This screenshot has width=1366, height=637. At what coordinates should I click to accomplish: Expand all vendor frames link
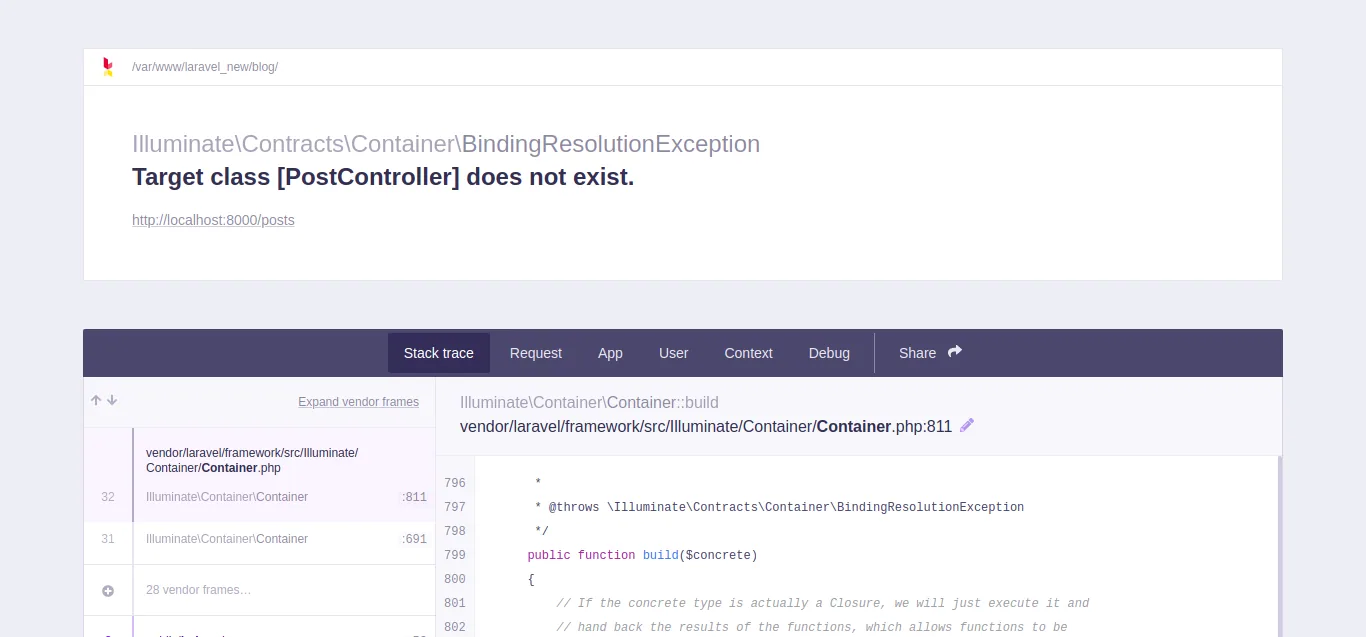click(x=358, y=402)
